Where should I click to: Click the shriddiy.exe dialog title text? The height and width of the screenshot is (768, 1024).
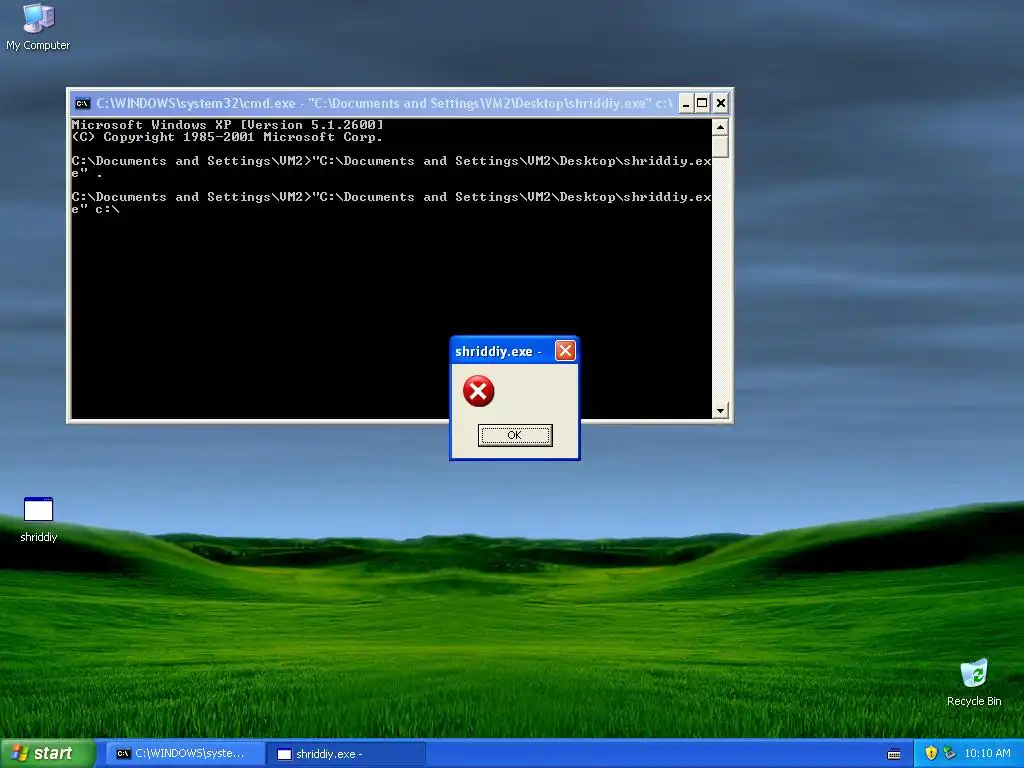[498, 351]
